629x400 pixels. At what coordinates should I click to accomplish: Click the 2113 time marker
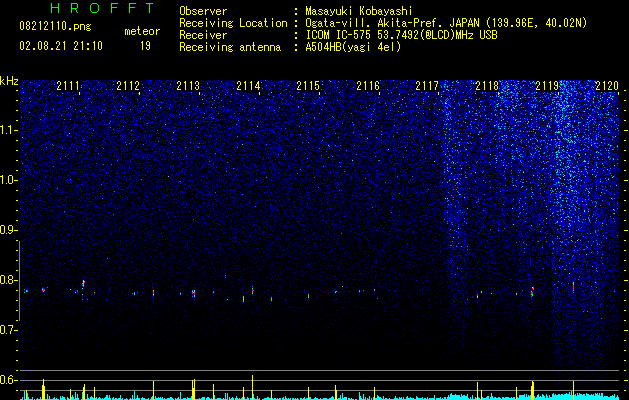coord(188,86)
